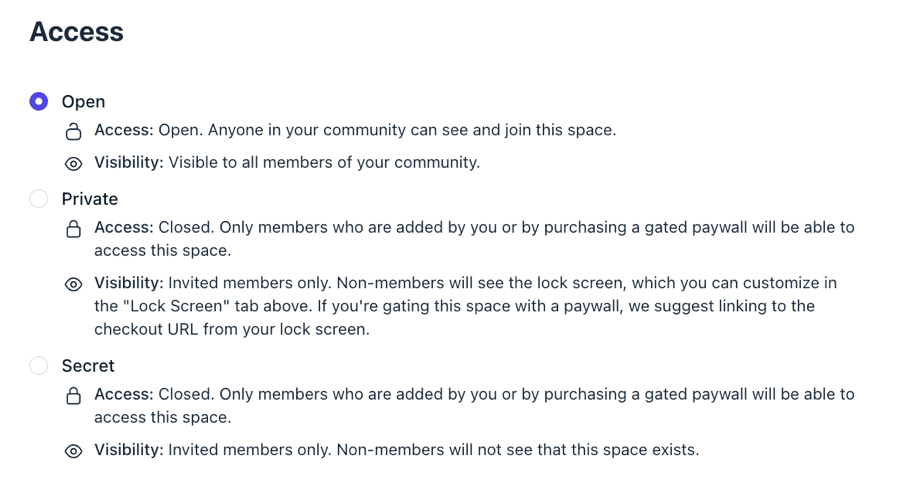Click the lock icon under Open
The width and height of the screenshot is (900, 490).
click(73, 131)
